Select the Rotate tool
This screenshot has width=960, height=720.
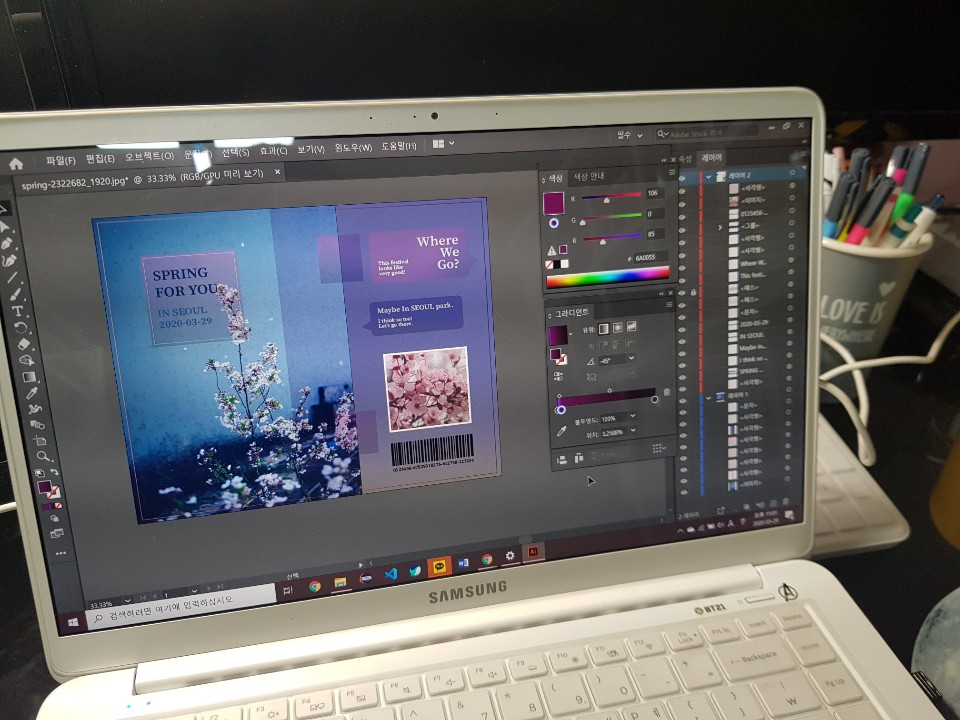pos(21,327)
